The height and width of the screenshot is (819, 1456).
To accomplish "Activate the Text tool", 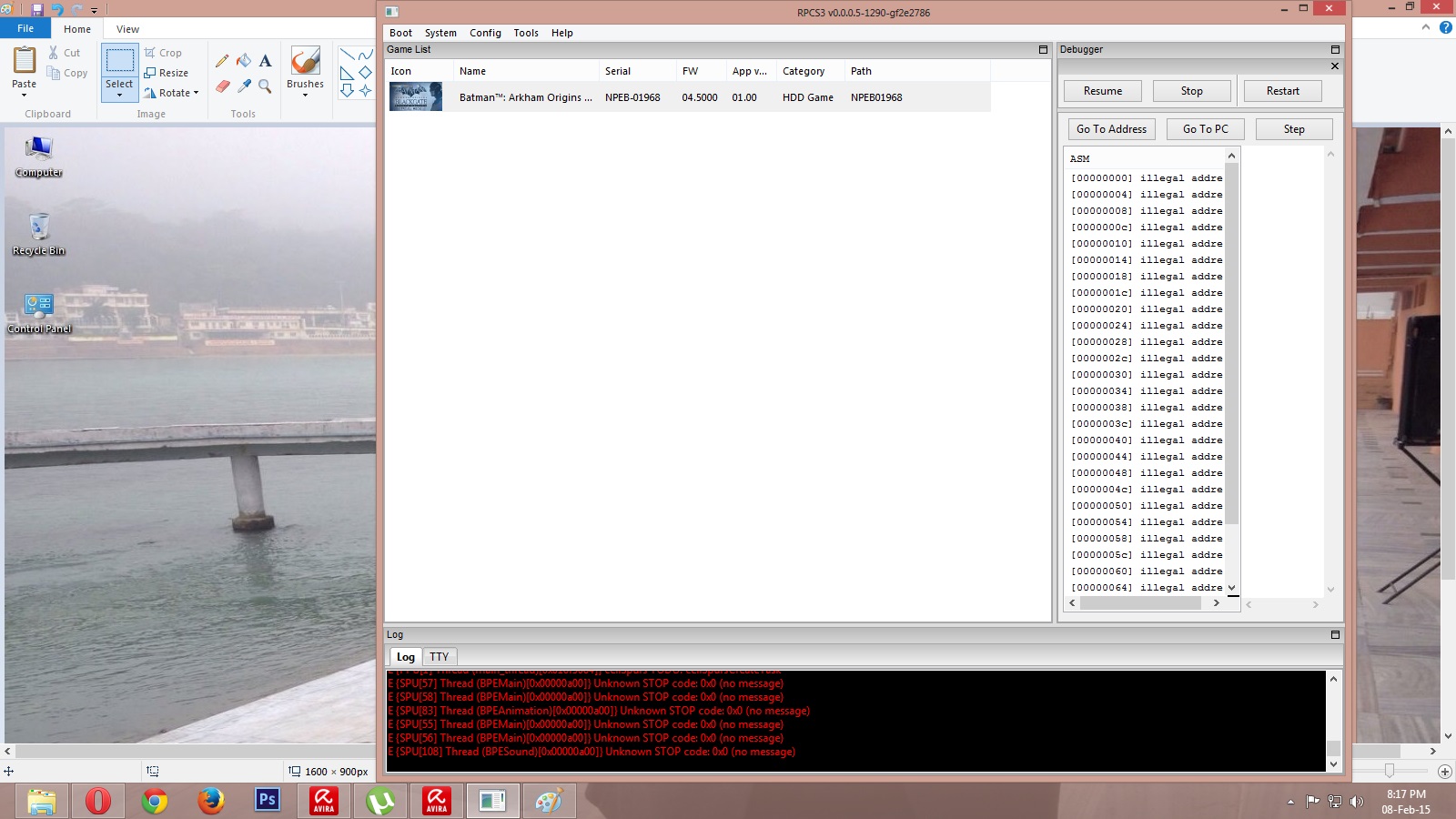I will [x=265, y=61].
